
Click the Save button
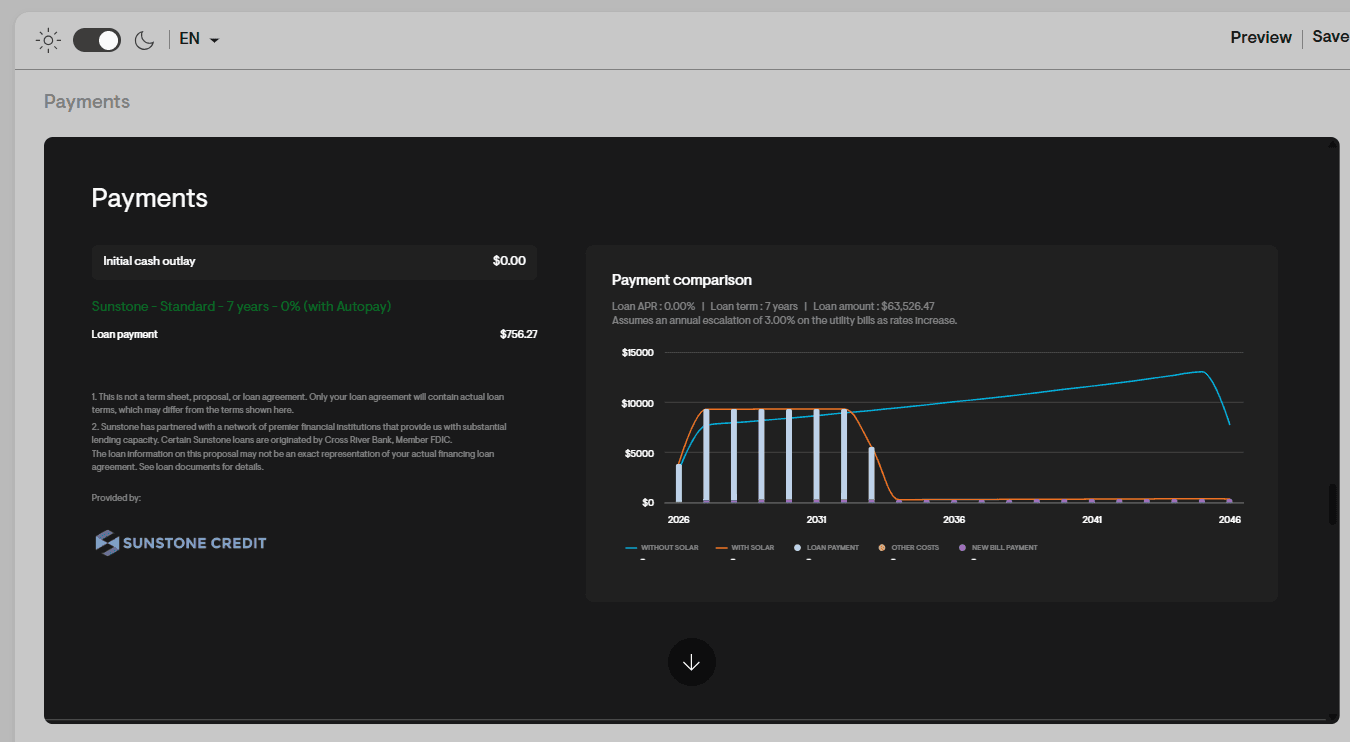(1330, 36)
